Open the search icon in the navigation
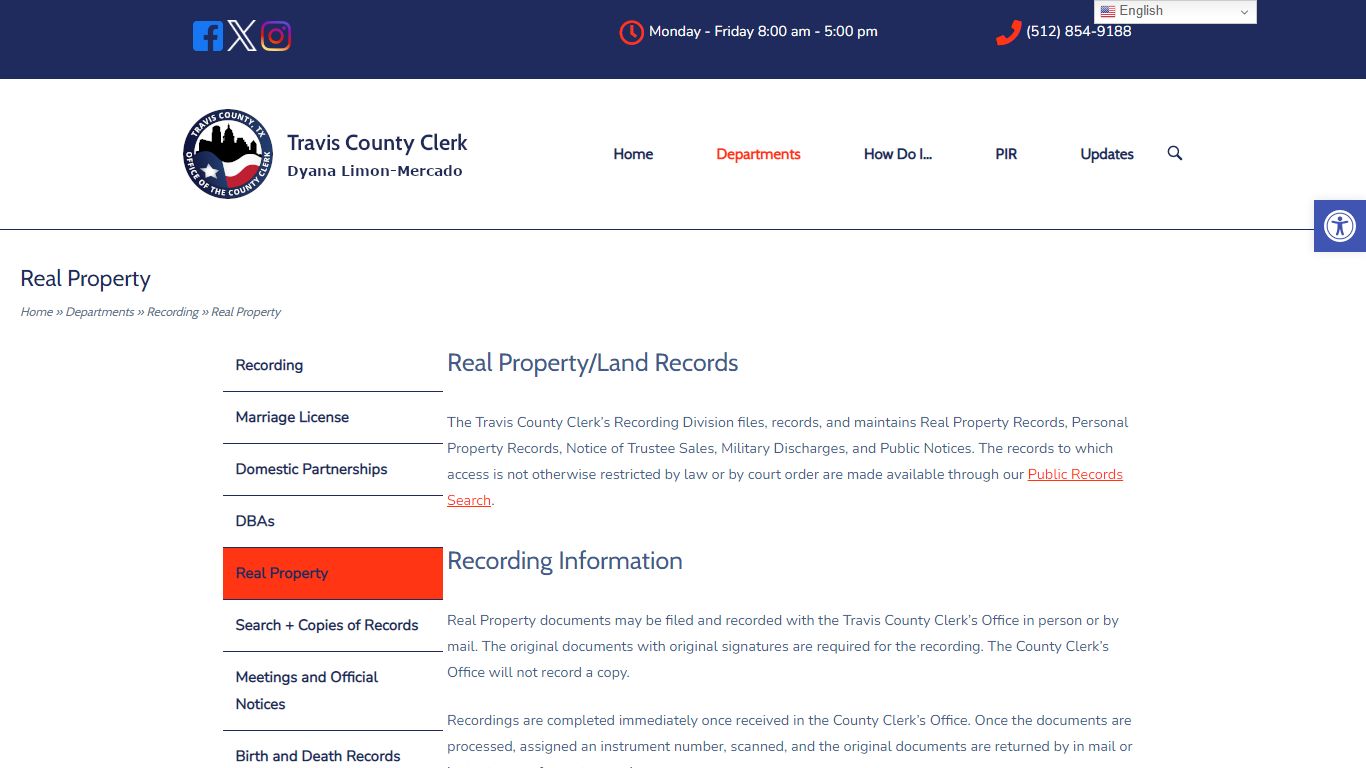The height and width of the screenshot is (768, 1366). pyautogui.click(x=1174, y=153)
